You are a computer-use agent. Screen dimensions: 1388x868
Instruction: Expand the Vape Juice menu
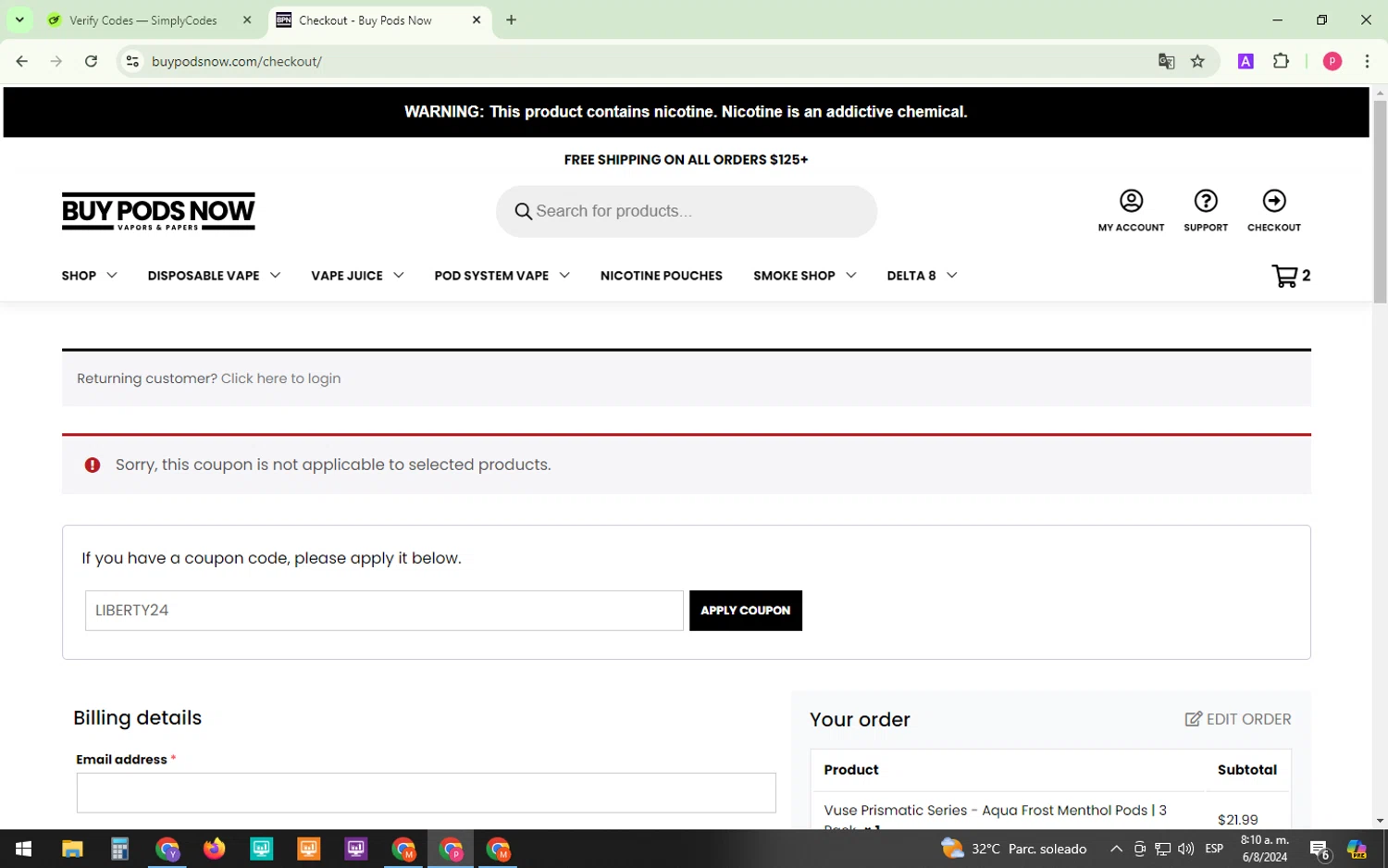point(357,276)
